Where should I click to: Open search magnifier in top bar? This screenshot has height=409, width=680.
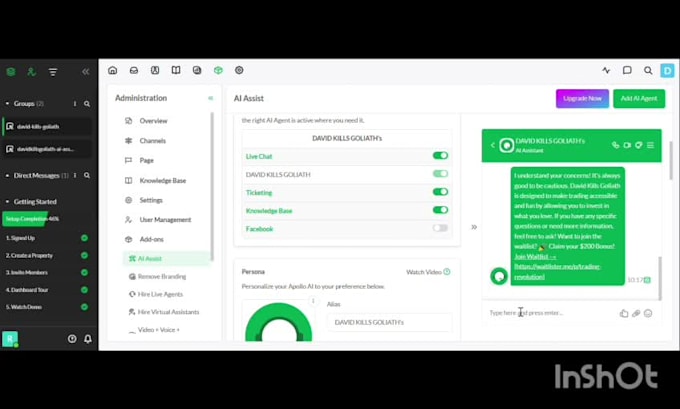pos(648,70)
